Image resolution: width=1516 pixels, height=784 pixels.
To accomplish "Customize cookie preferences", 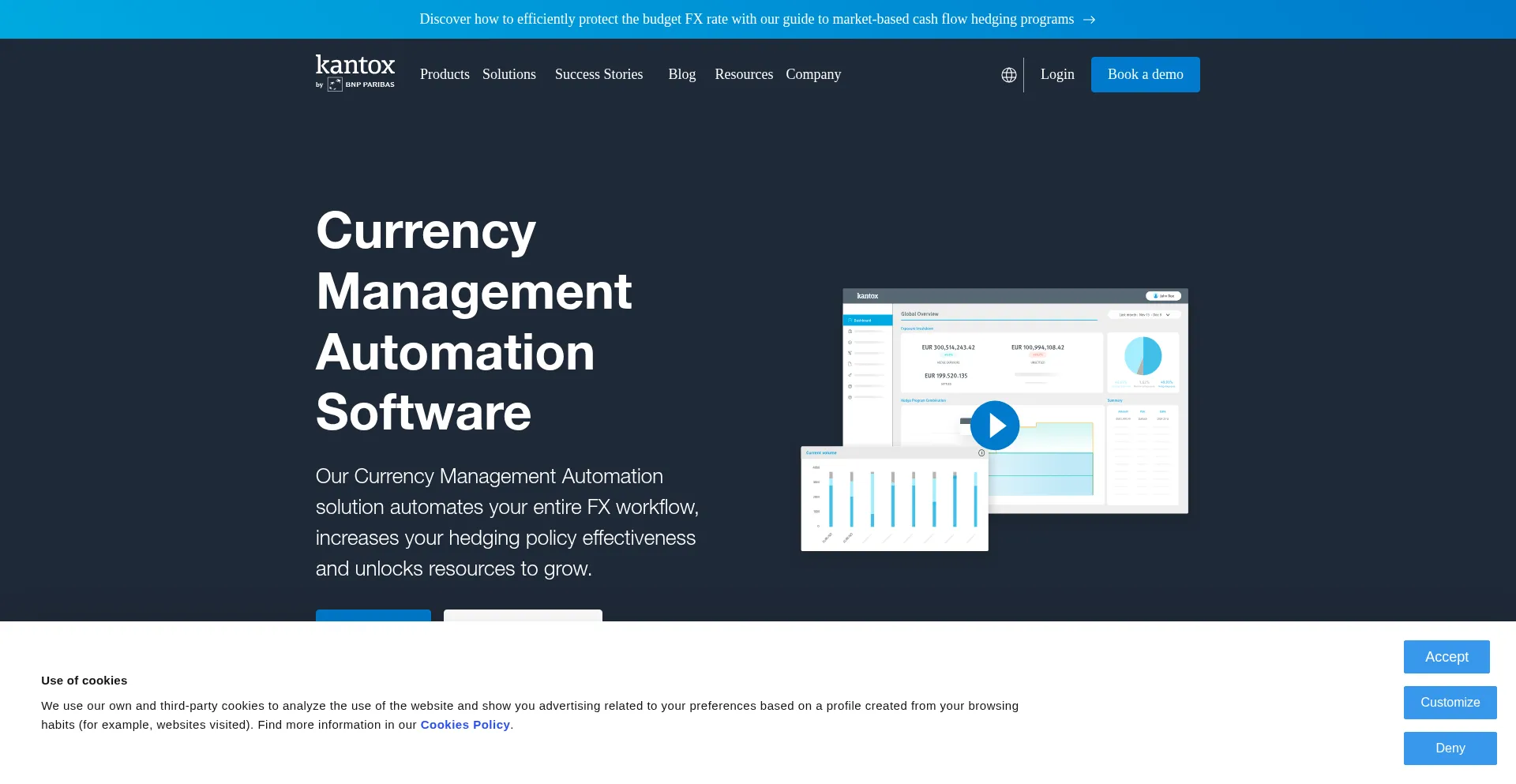I will coord(1450,703).
